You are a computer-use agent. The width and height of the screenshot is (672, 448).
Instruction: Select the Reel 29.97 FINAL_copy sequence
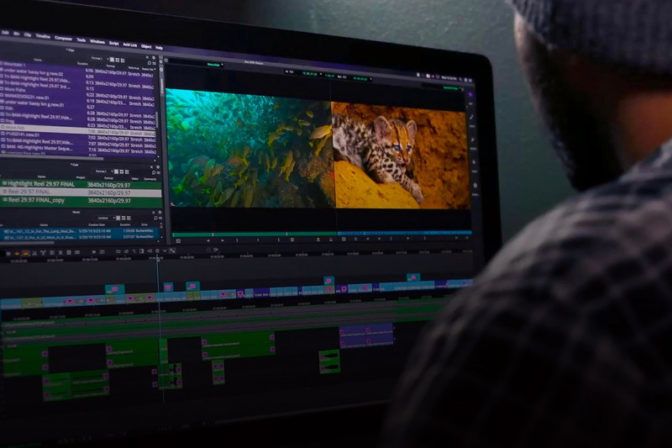point(81,201)
